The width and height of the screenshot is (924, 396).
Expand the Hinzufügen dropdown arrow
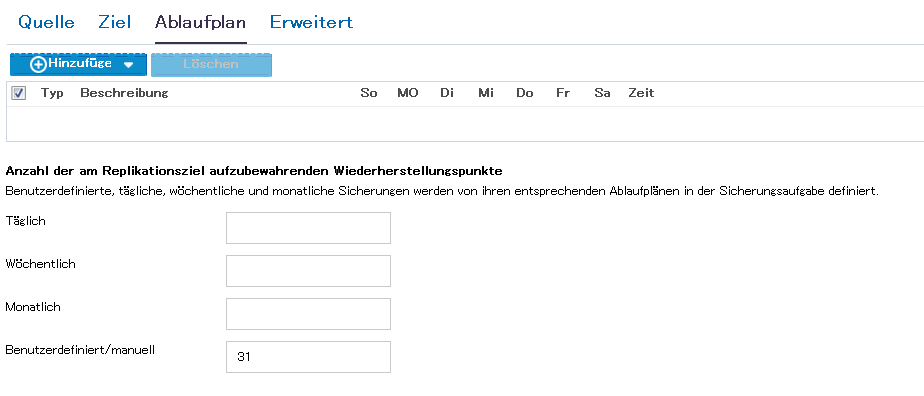128,65
